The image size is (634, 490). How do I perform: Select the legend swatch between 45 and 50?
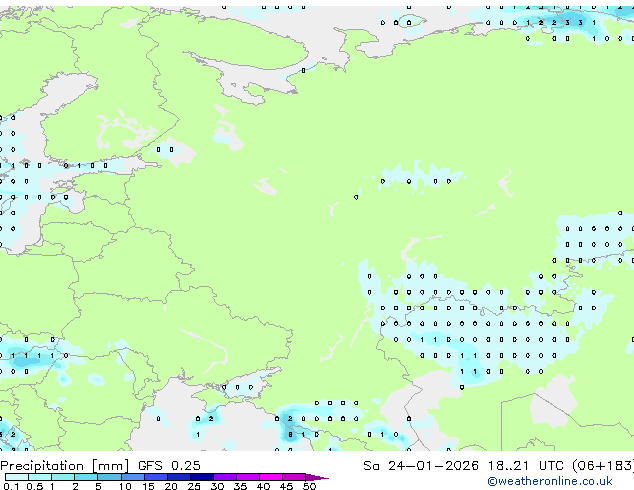tap(294, 477)
